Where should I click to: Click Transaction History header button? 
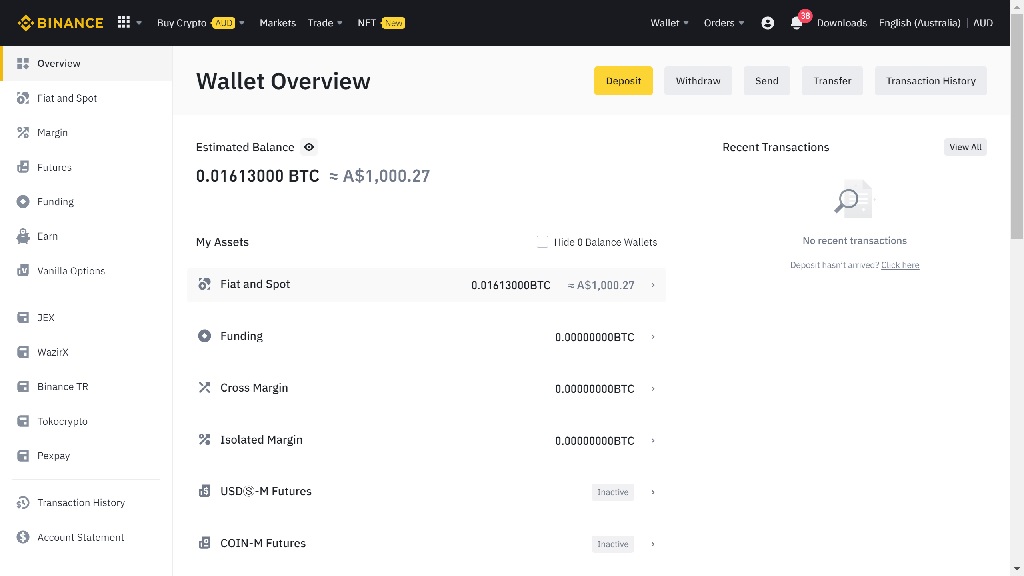coord(931,80)
